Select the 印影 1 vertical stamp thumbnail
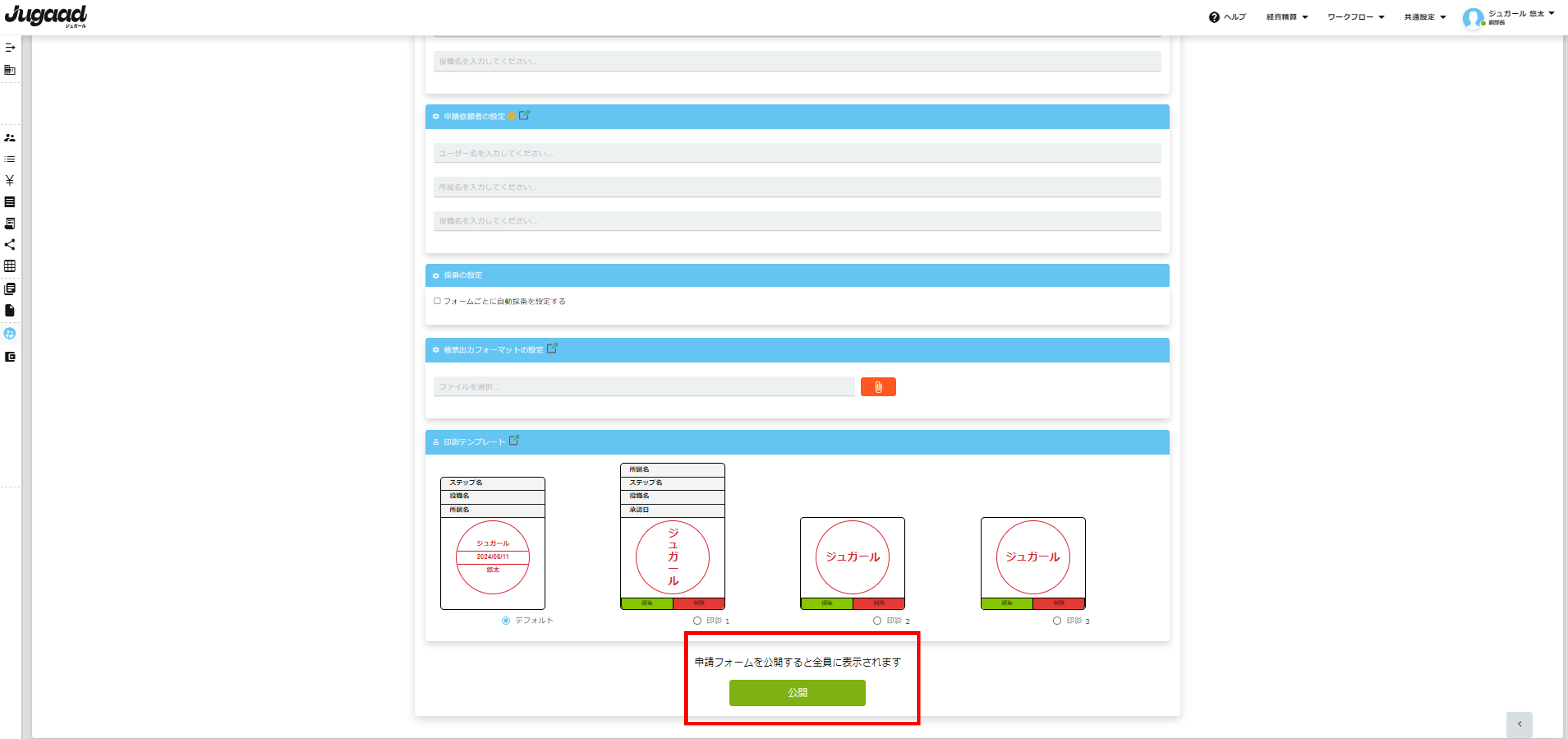This screenshot has width=1568, height=739. (672, 536)
